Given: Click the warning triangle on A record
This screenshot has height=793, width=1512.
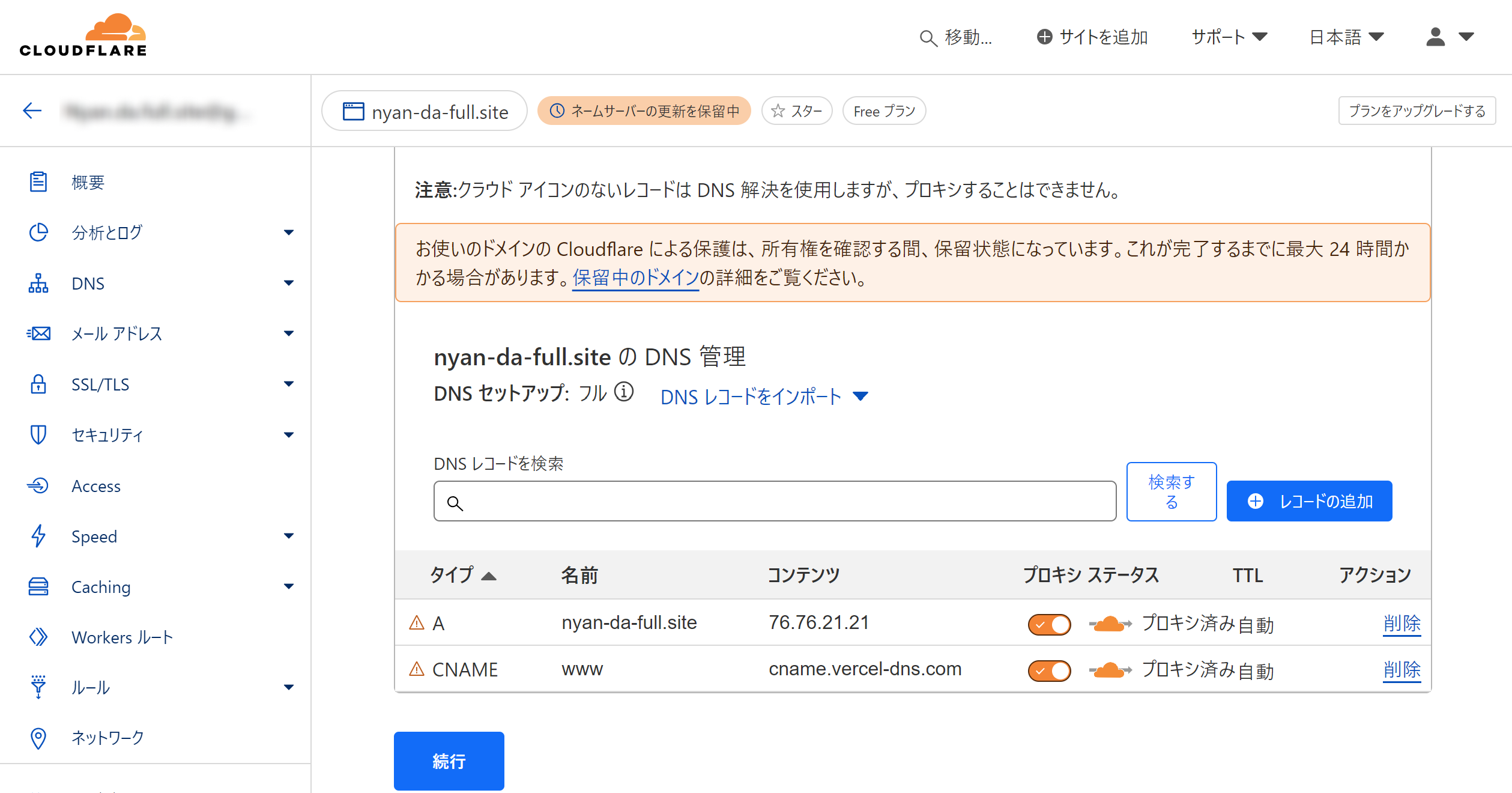Looking at the screenshot, I should tap(416, 622).
